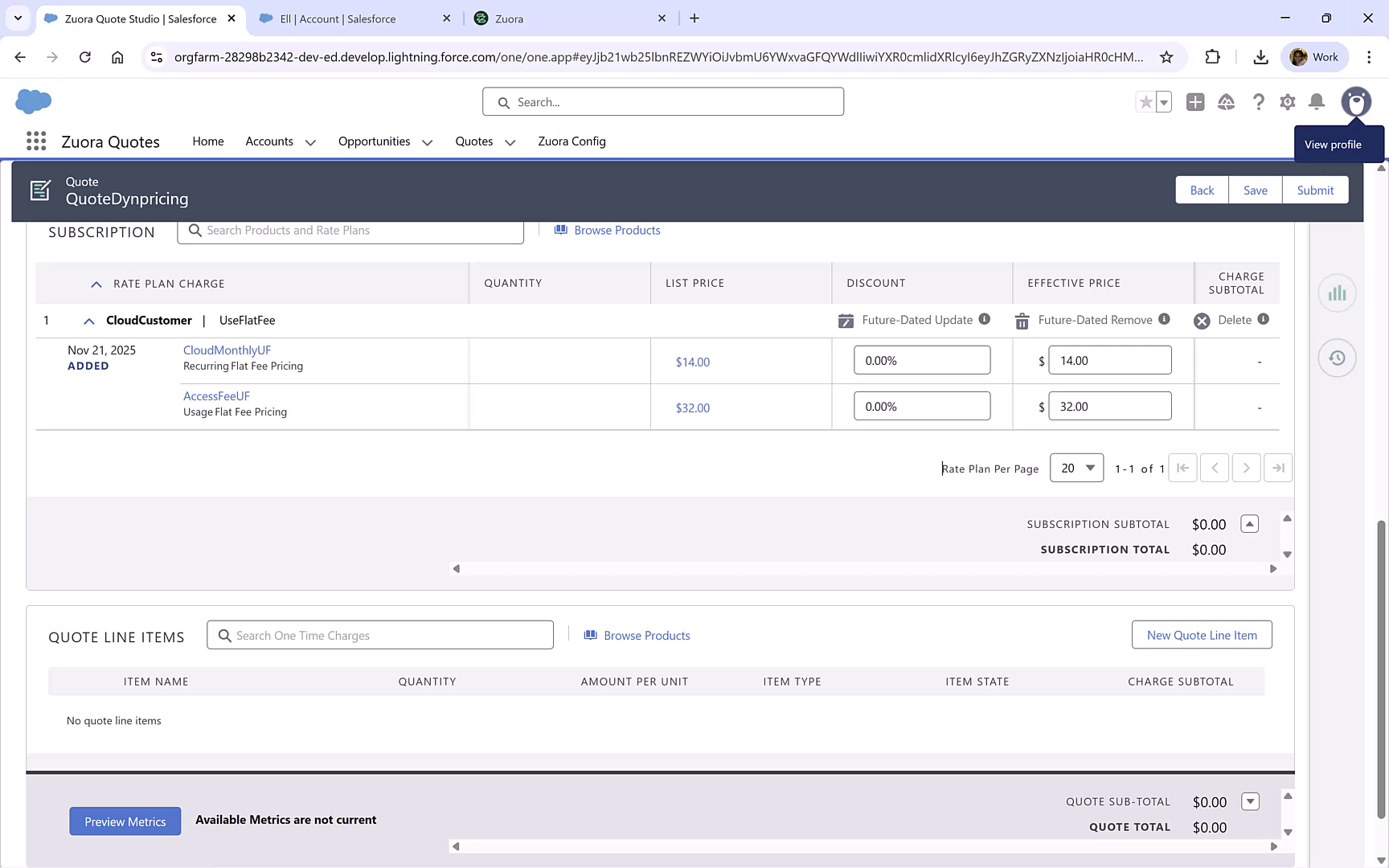Click the Future-Dated Remove trash icon
This screenshot has width=1389, height=868.
[x=1022, y=320]
